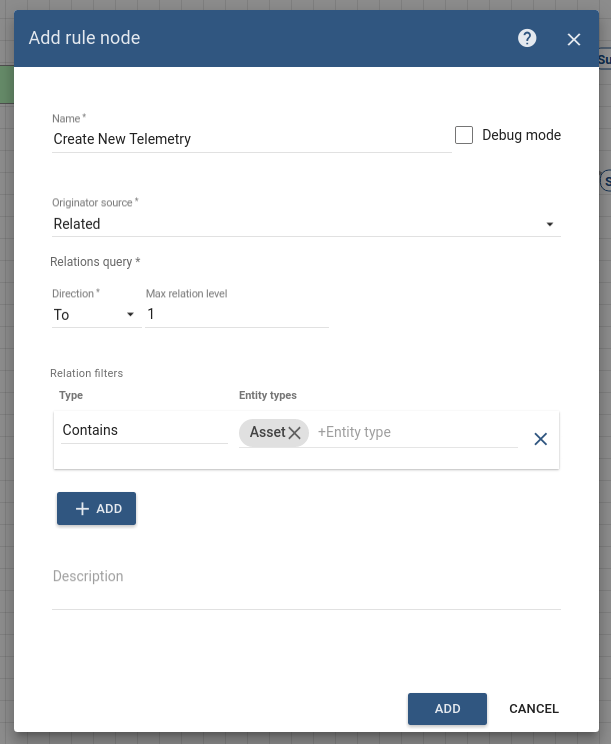Click the Add rule node dialog title
This screenshot has height=744, width=611.
point(85,38)
